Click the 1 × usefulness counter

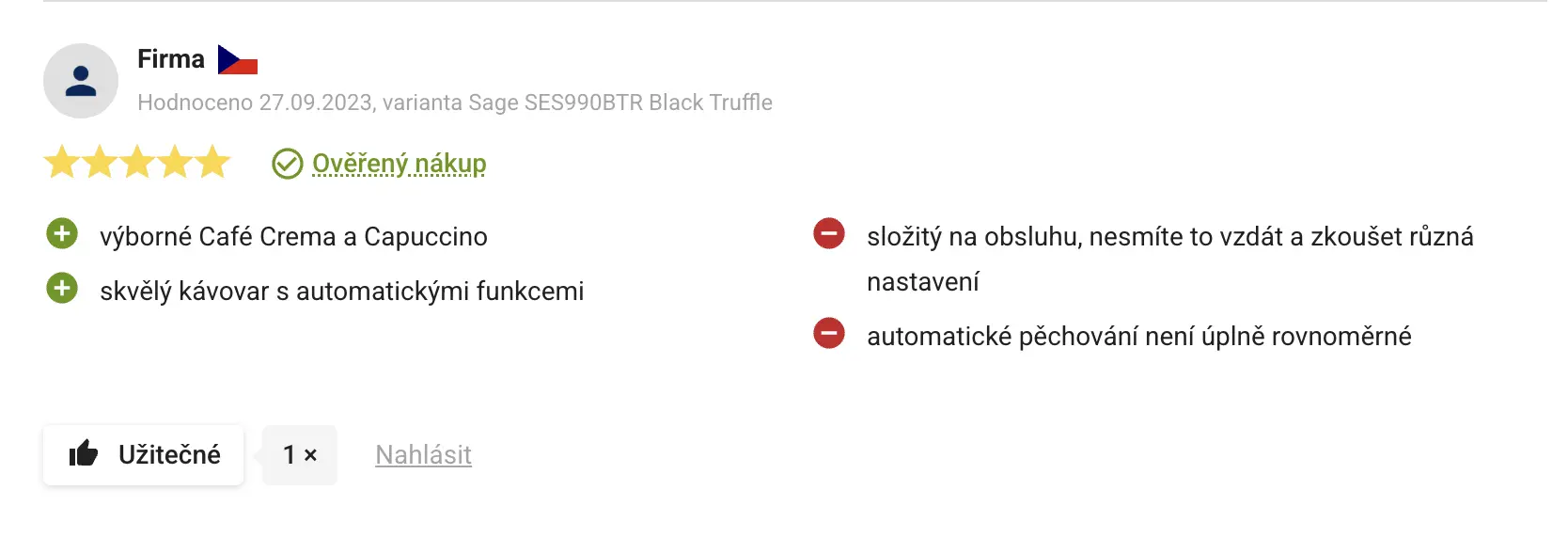299,455
